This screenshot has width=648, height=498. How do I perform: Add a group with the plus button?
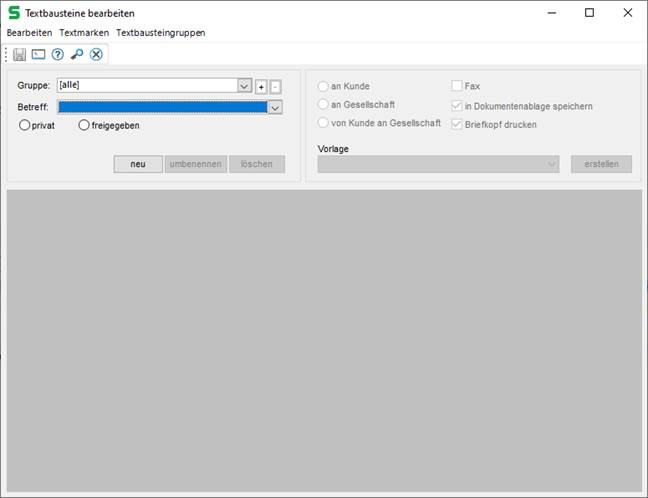261,87
